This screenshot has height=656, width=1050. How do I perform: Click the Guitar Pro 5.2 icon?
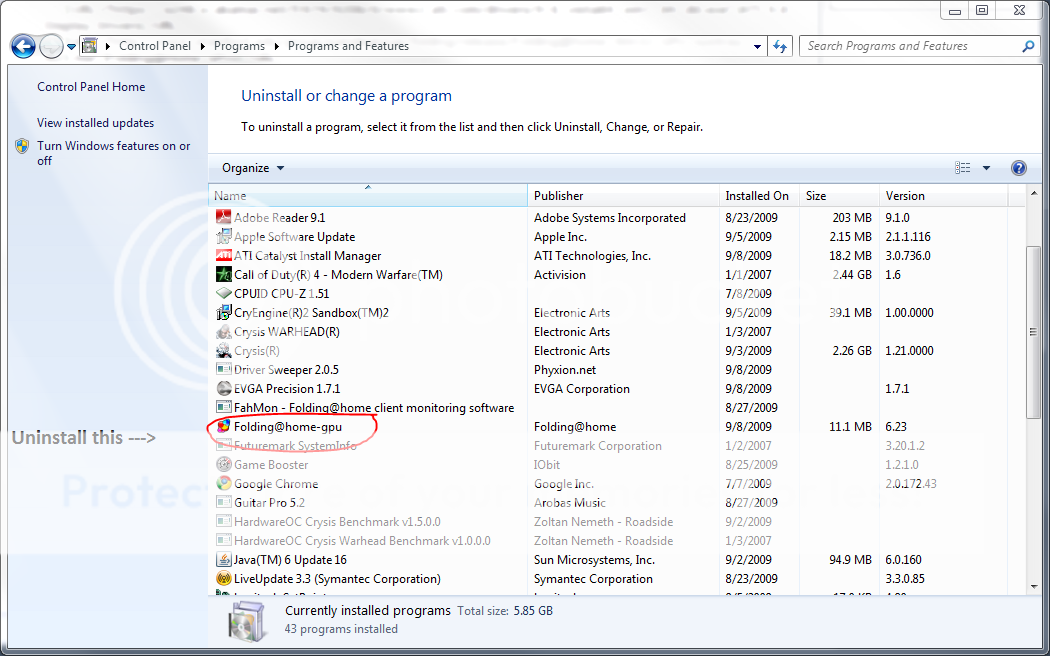(224, 502)
